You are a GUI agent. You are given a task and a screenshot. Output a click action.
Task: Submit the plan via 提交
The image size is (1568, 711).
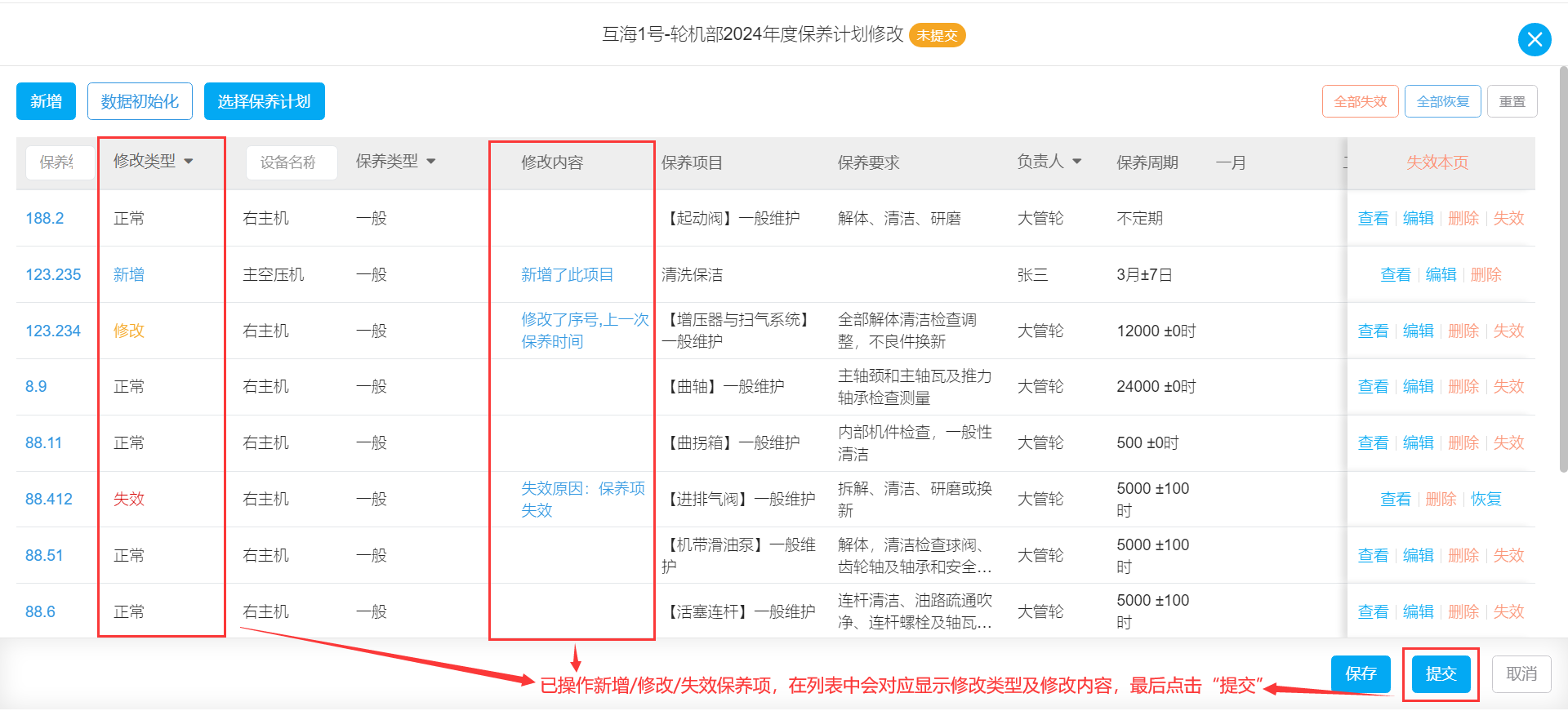pos(1441,673)
